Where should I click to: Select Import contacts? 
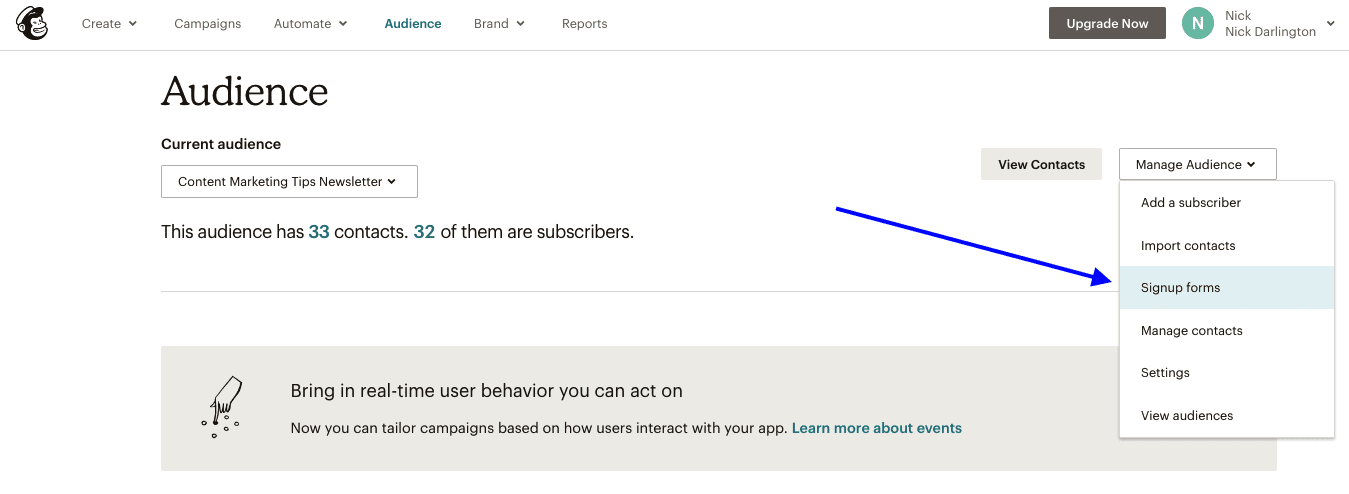coord(1227,245)
